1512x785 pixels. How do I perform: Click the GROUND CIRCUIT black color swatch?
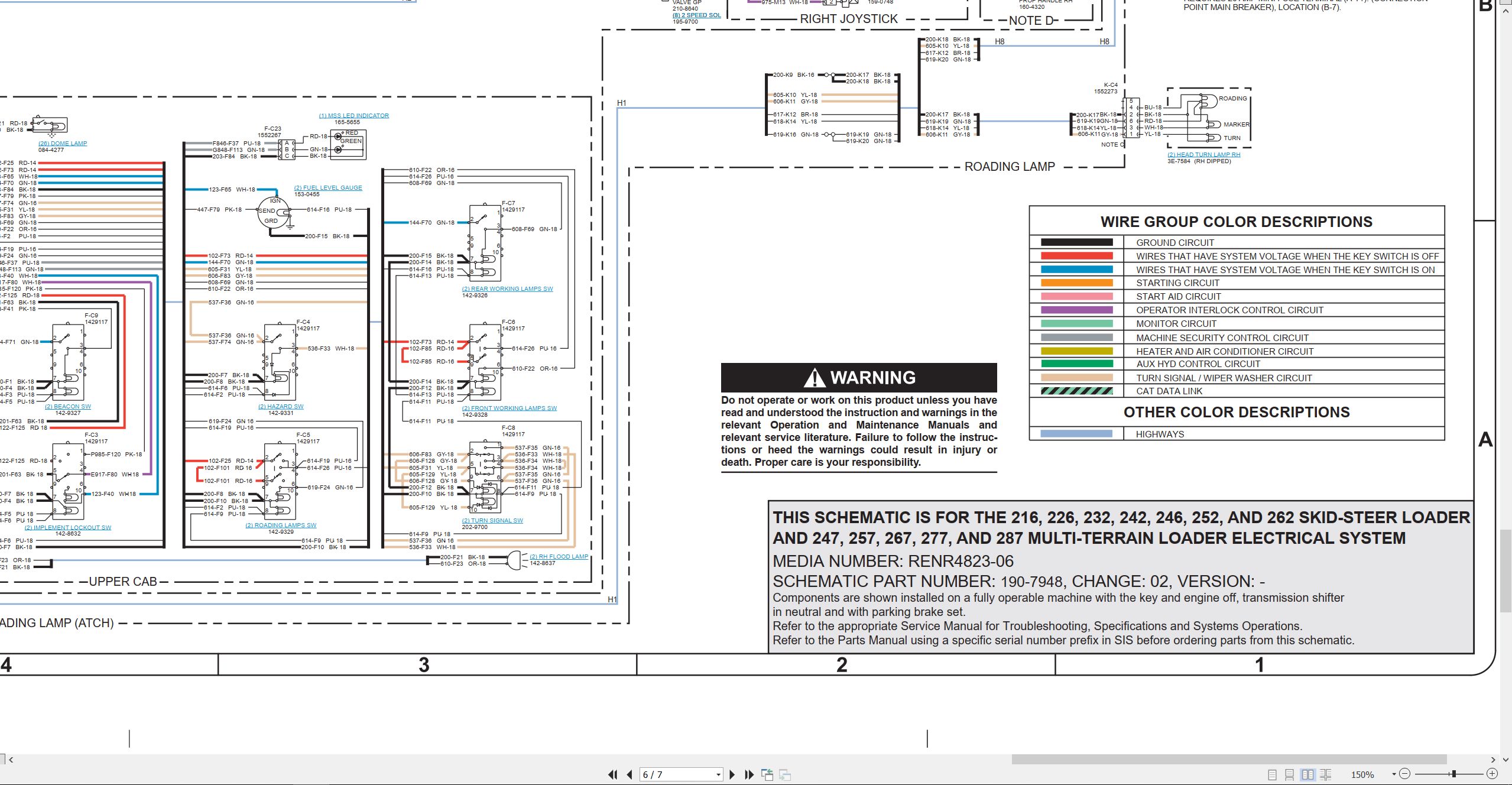(x=1076, y=242)
